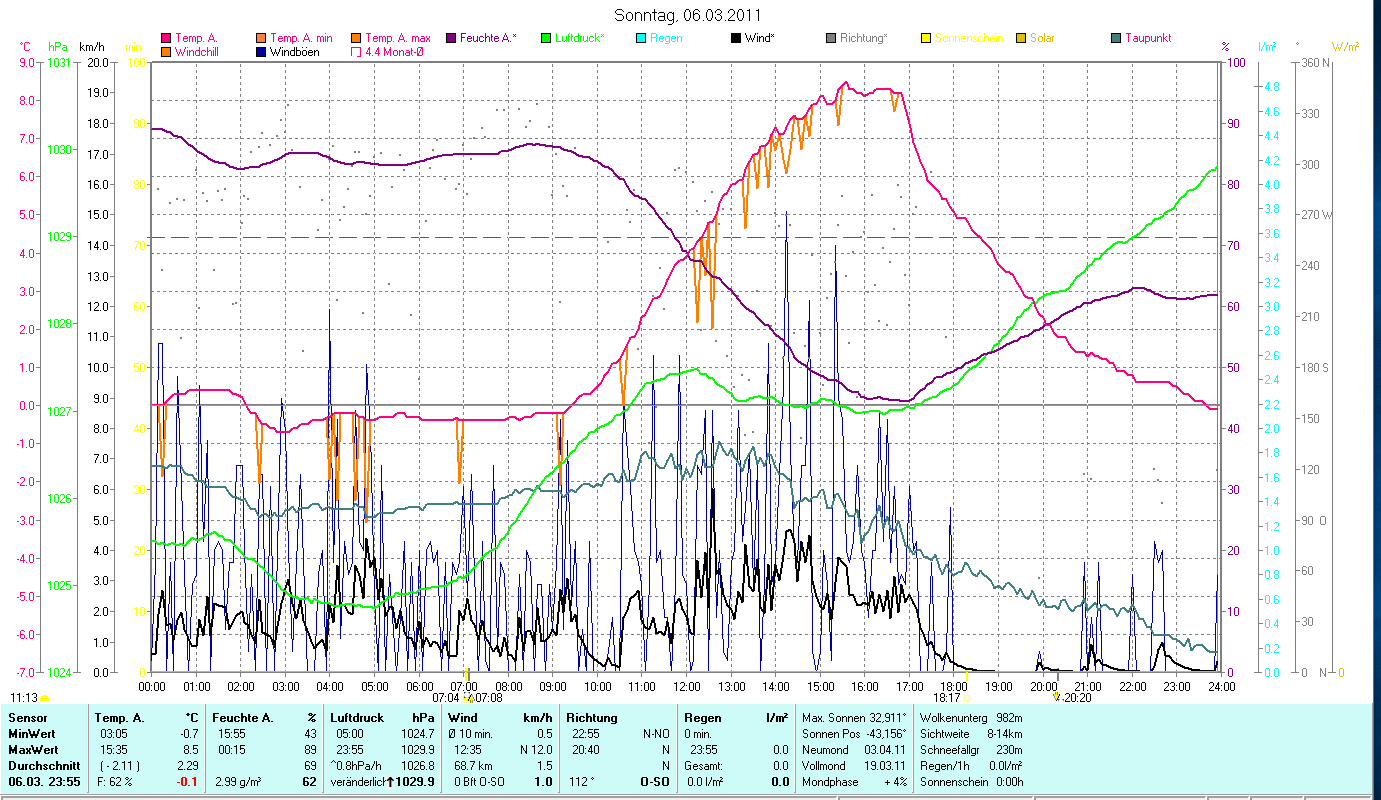This screenshot has width=1381, height=800.
Task: Toggle the yellow Sonnenschein legend box
Action: point(926,38)
